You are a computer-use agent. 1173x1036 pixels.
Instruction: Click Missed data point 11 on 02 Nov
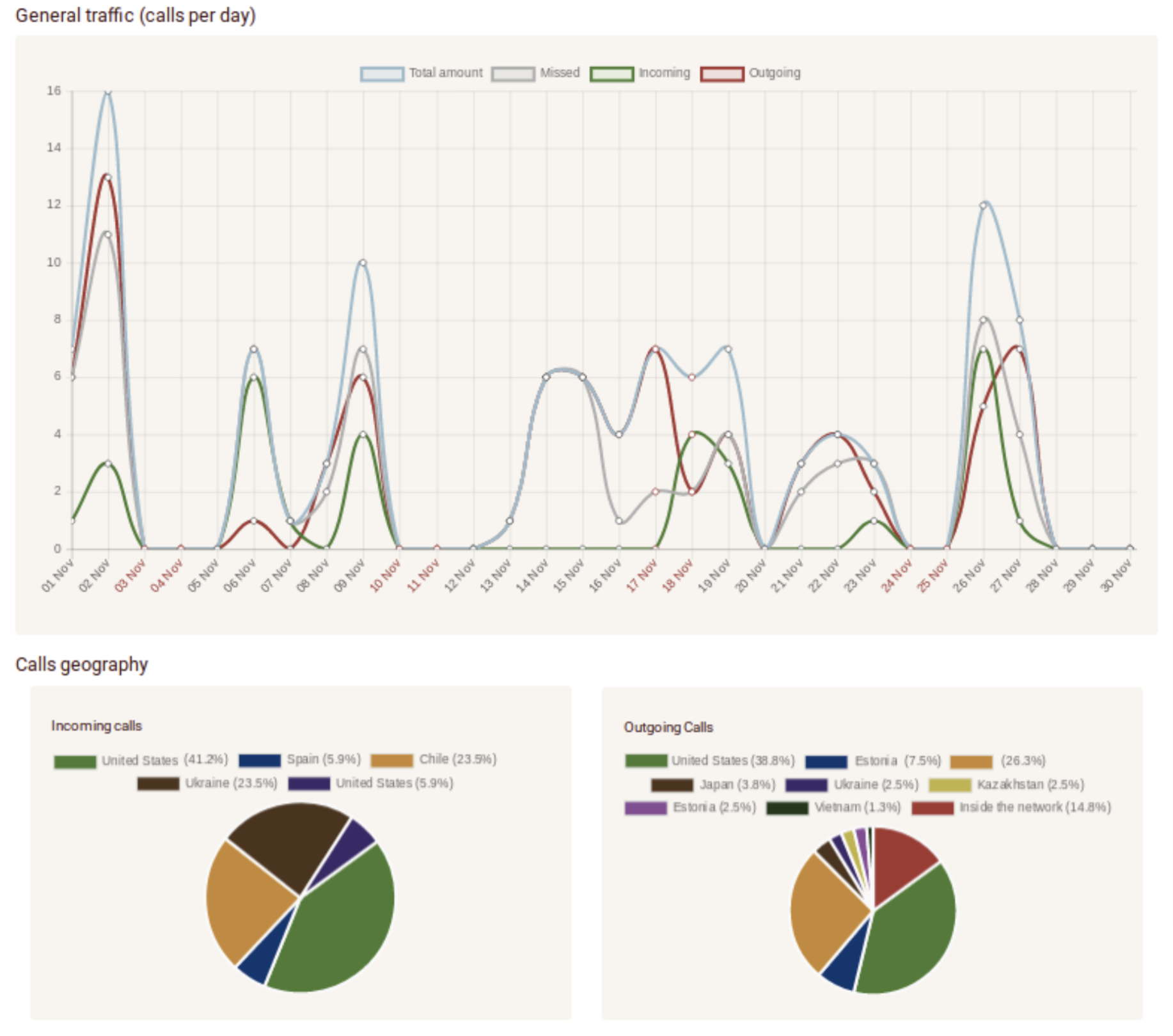pyautogui.click(x=108, y=235)
